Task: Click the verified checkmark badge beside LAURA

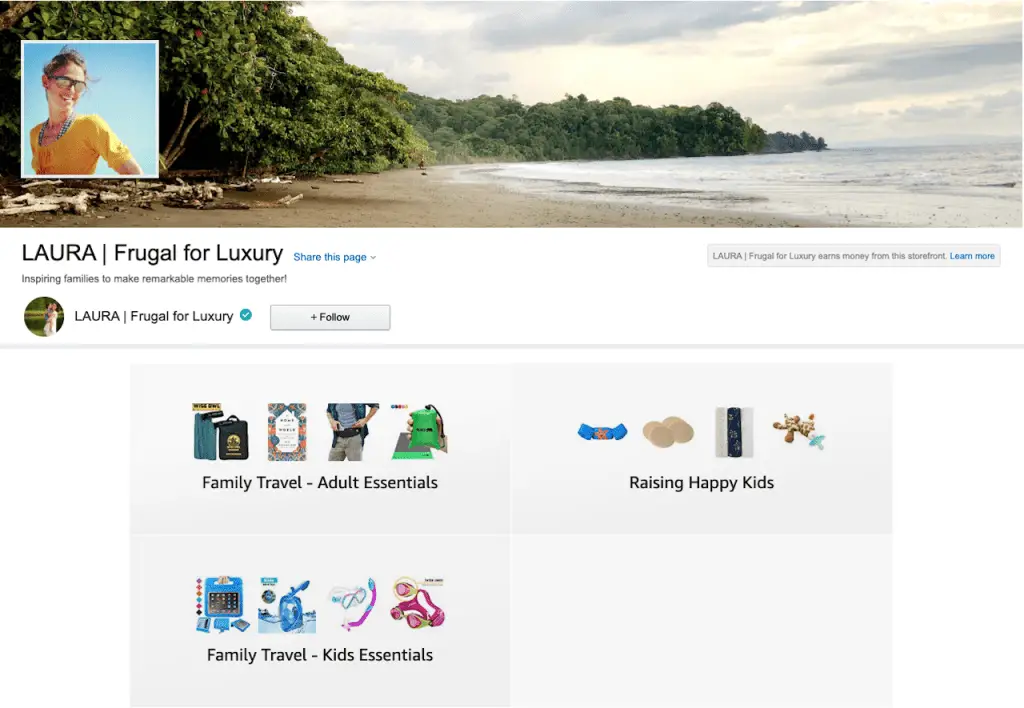Action: click(x=246, y=315)
